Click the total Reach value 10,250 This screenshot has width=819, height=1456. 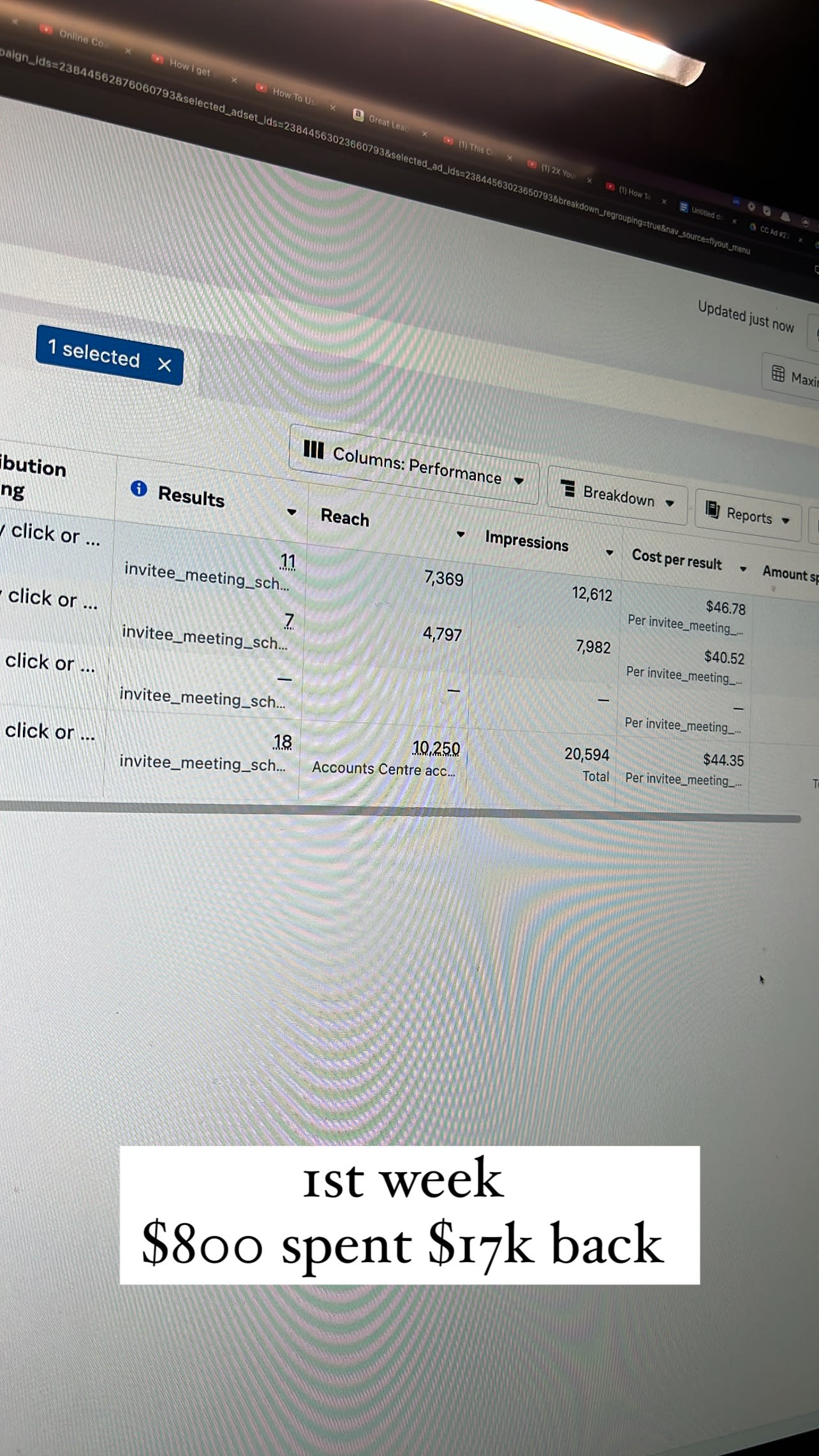pyautogui.click(x=436, y=748)
